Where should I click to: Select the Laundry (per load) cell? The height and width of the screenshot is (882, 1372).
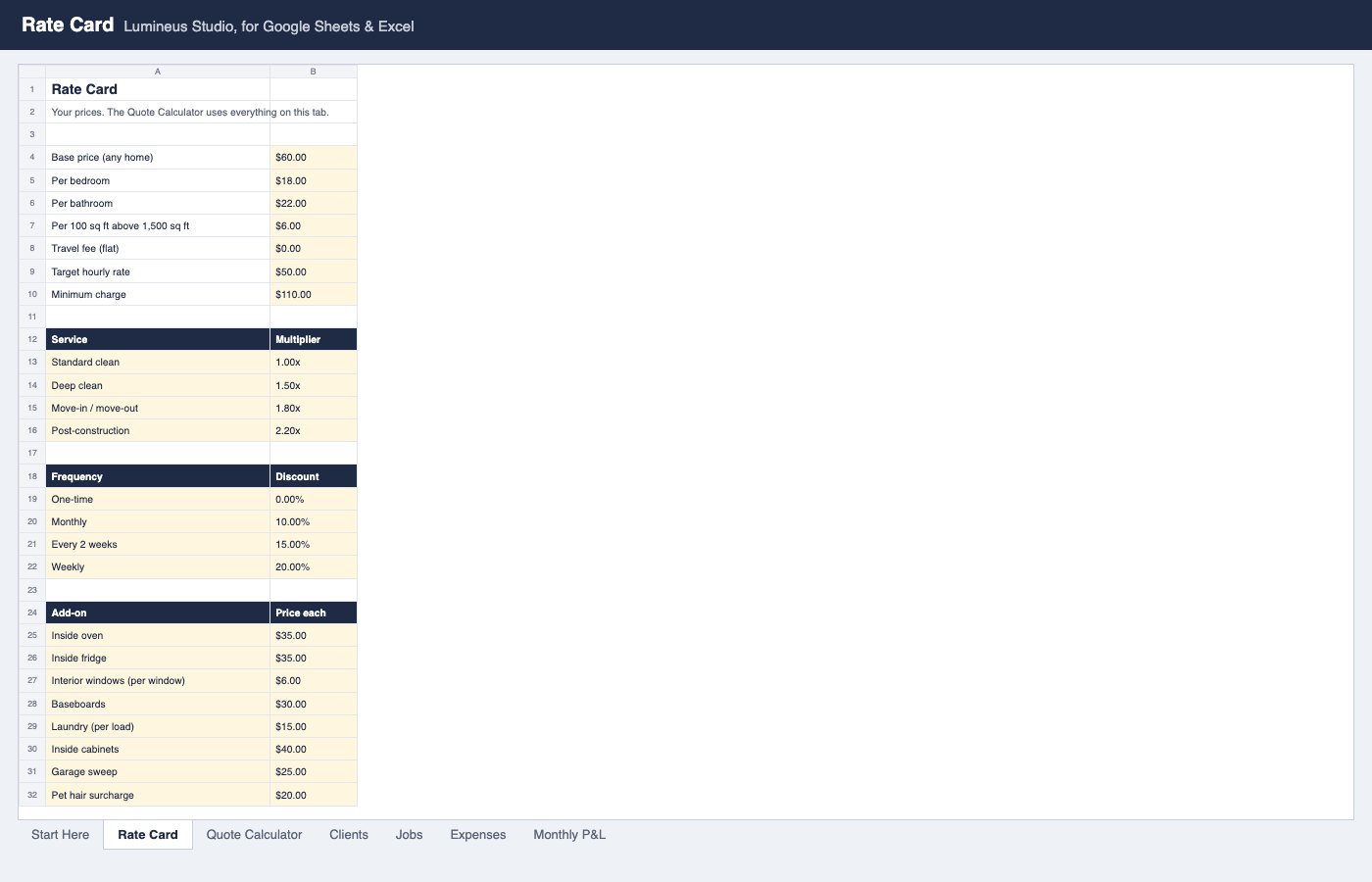(x=158, y=726)
